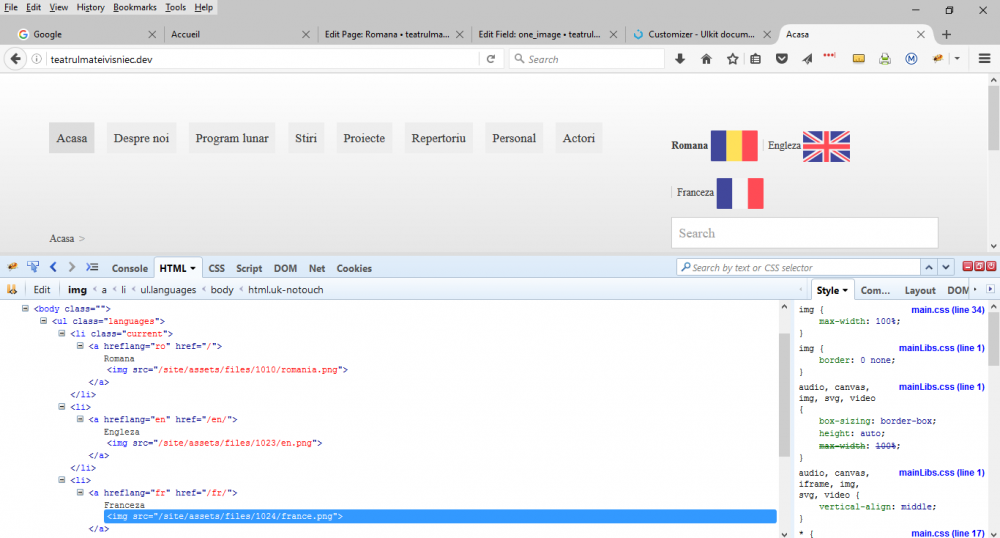This screenshot has width=1000, height=538.
Task: Collapse the ul class languages node
Action: [44, 321]
